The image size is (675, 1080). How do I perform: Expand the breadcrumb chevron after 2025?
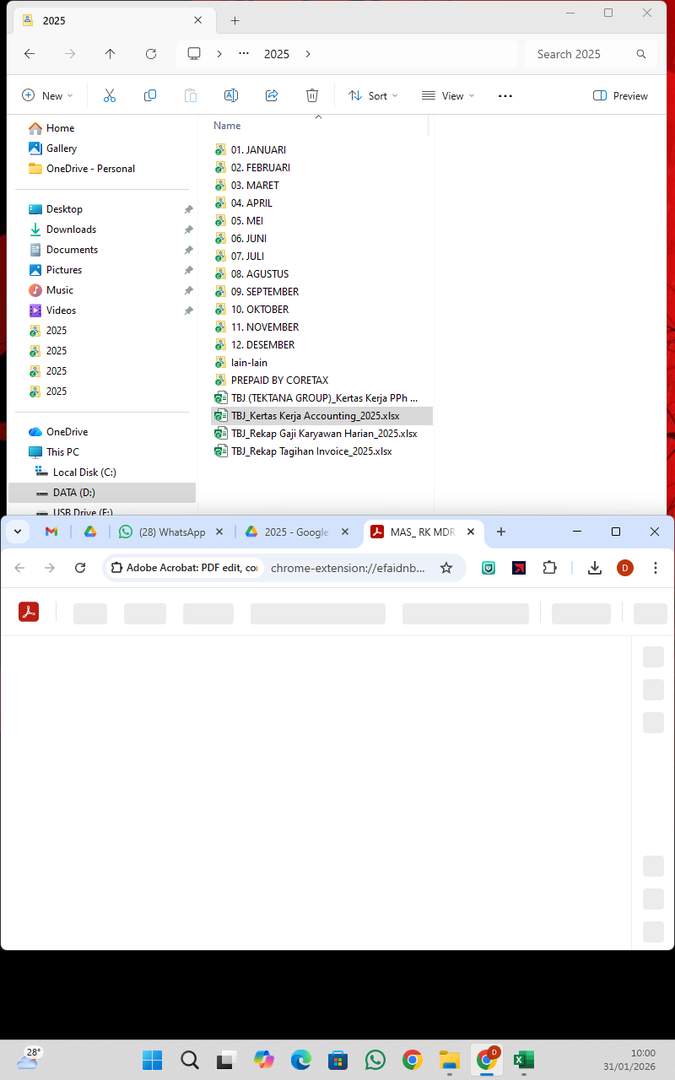click(x=308, y=54)
